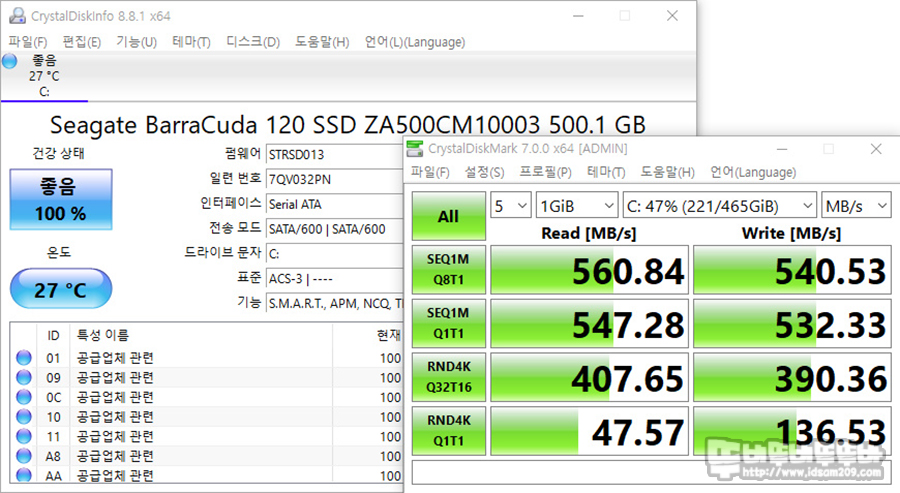Click status circle for attribute ID 09
Screen dimensions: 900x493
[x=24, y=377]
